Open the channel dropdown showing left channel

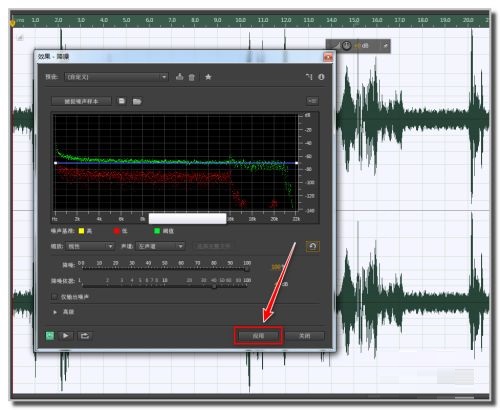[x=160, y=246]
